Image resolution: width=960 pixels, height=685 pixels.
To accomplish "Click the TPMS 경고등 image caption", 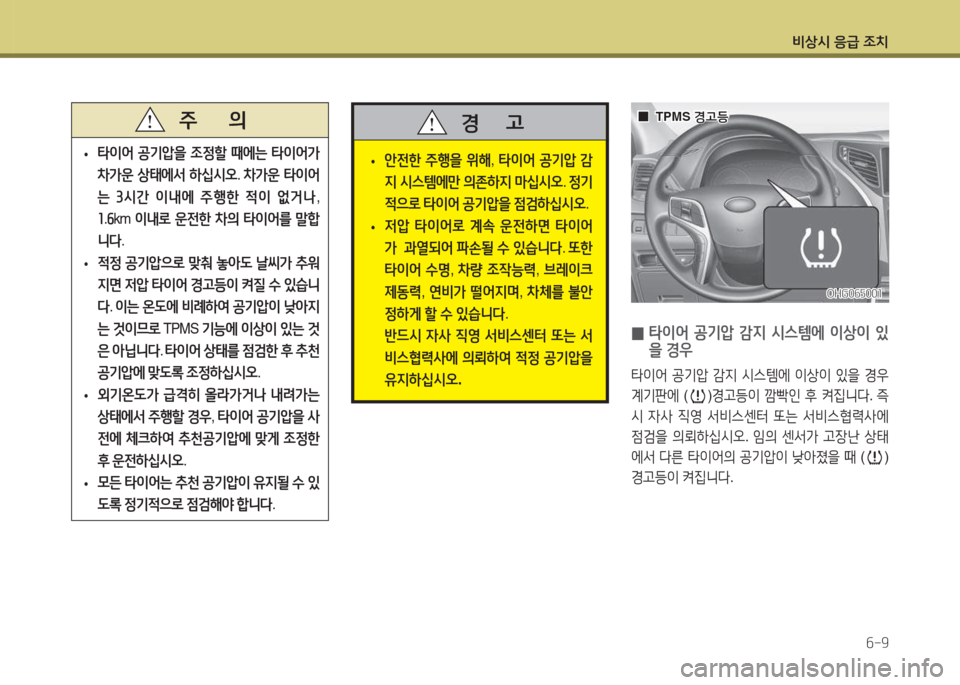I will coord(690,116).
